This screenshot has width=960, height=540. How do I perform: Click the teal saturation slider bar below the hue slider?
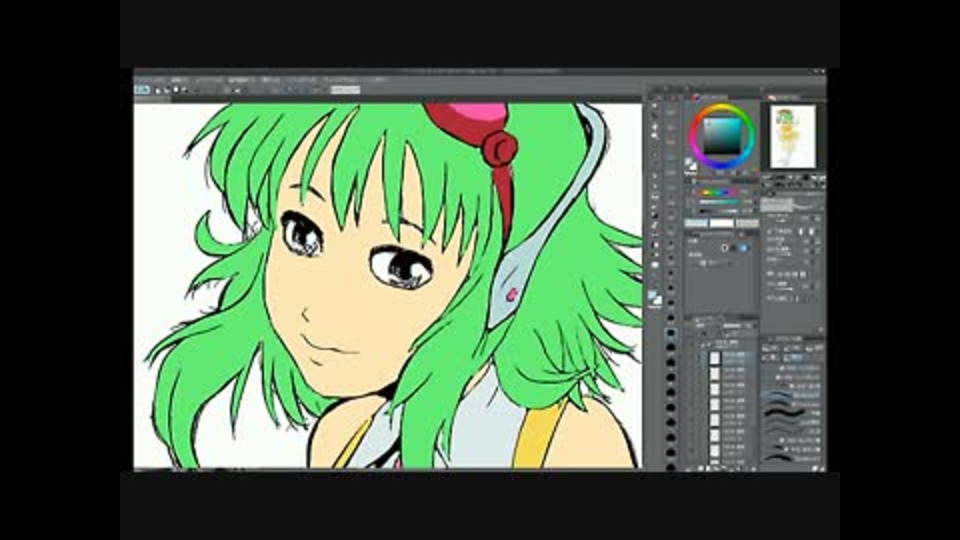point(718,202)
